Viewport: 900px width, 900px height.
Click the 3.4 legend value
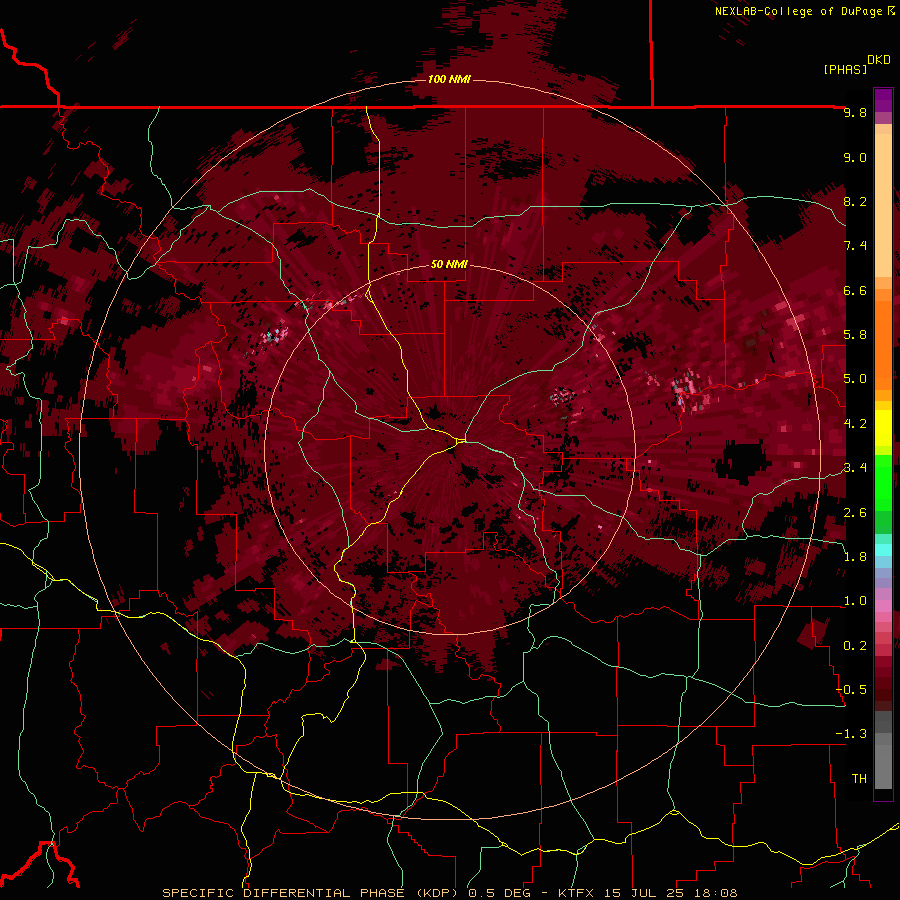(855, 468)
